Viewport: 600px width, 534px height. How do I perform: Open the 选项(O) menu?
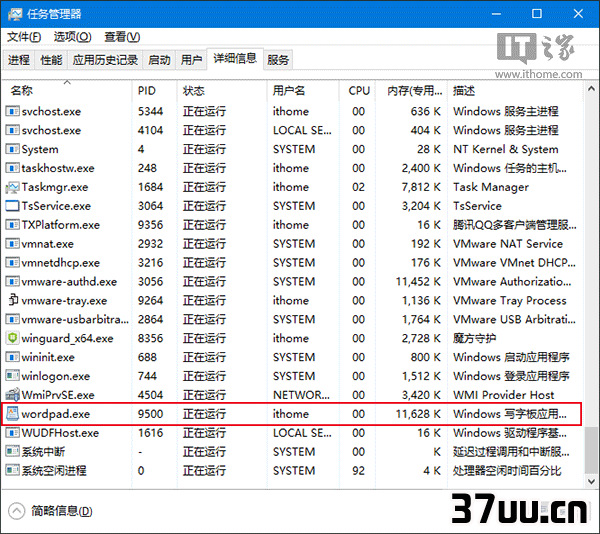pos(73,37)
